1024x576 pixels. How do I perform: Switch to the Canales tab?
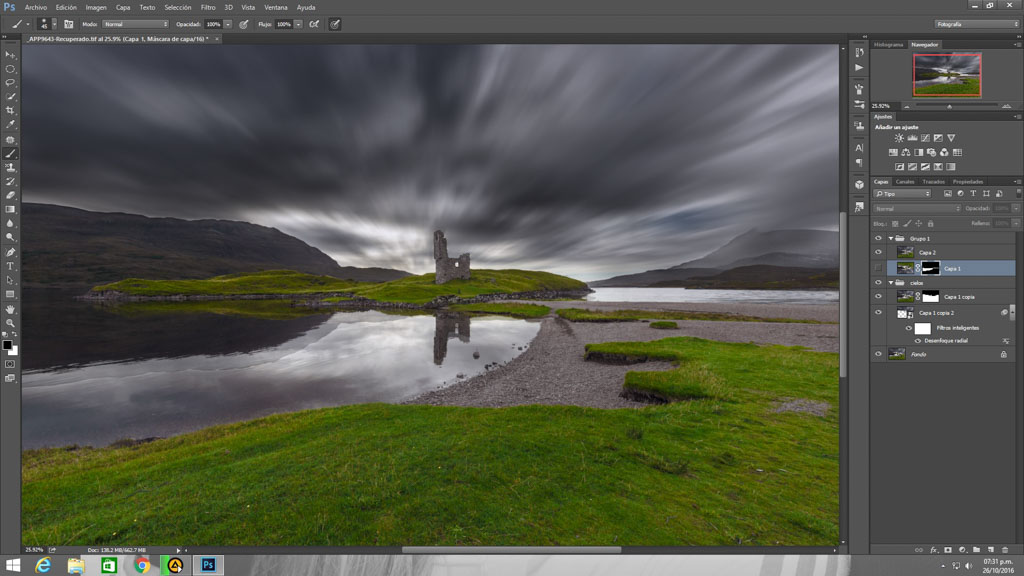tap(904, 182)
